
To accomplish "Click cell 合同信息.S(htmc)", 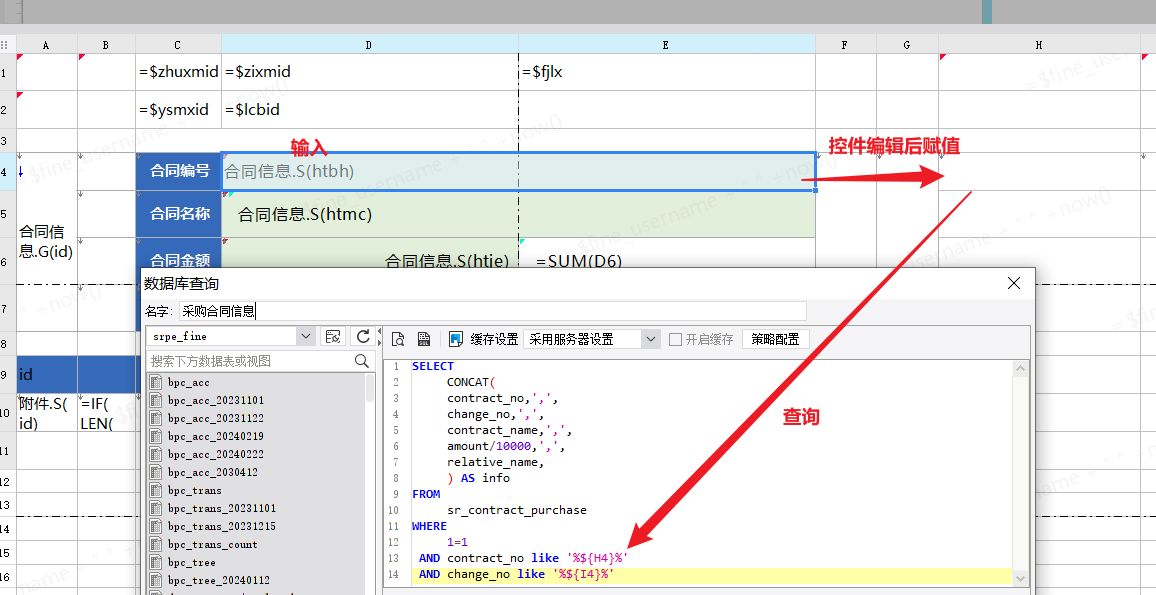I will (518, 214).
